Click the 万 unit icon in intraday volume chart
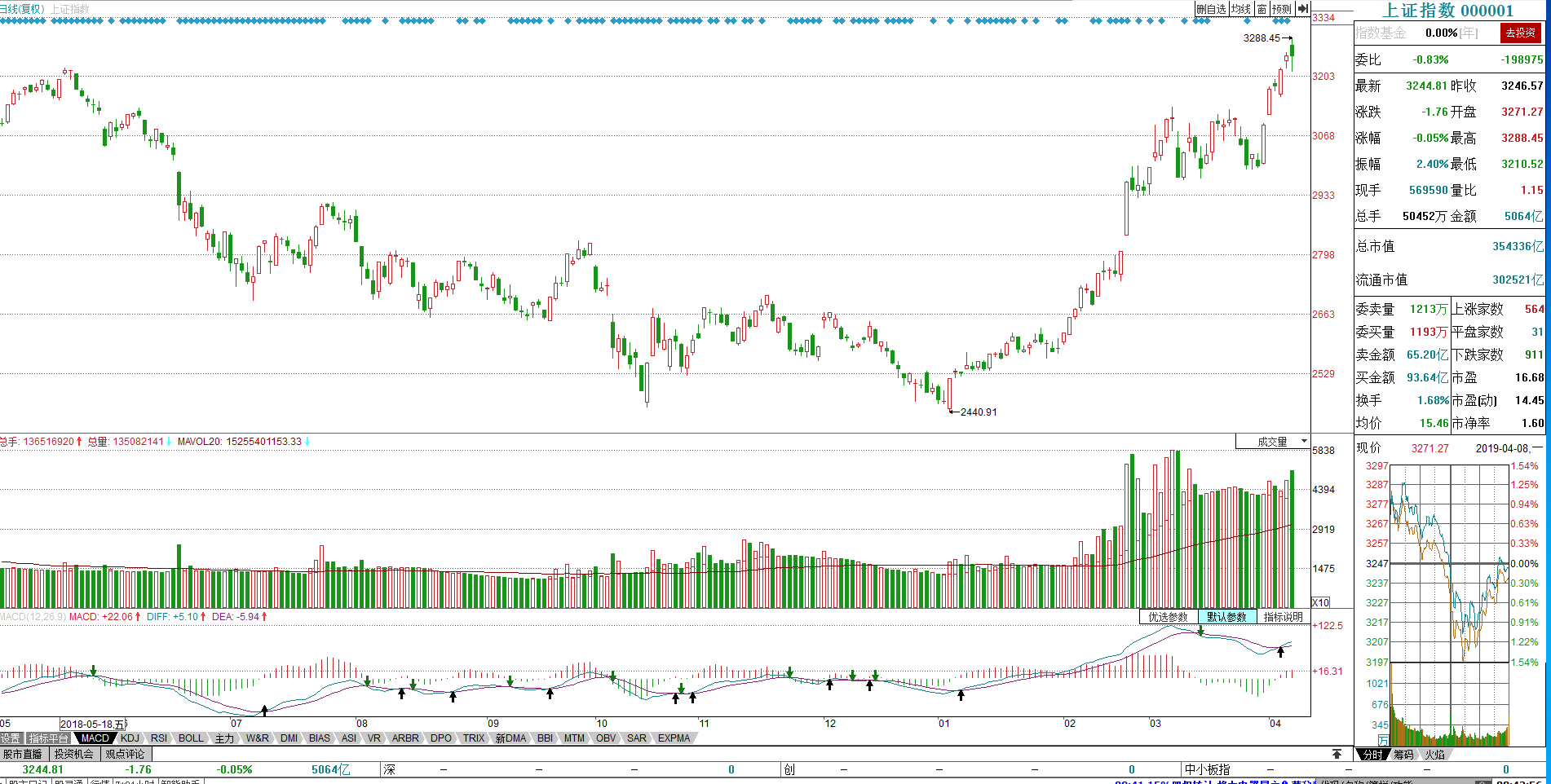 point(1383,740)
